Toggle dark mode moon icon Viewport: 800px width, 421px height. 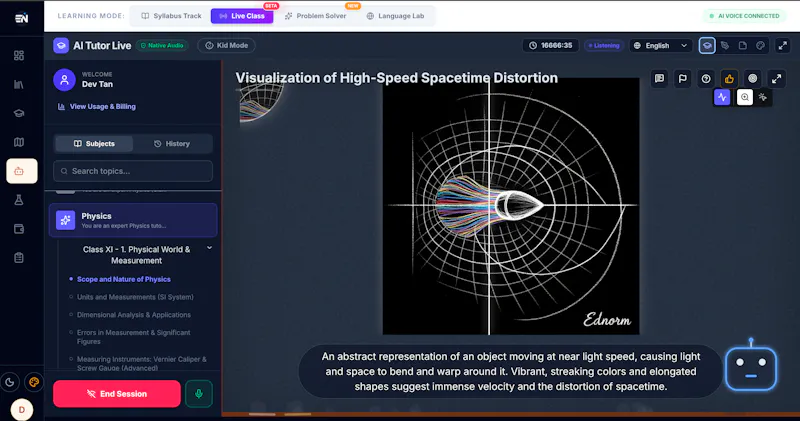click(10, 382)
